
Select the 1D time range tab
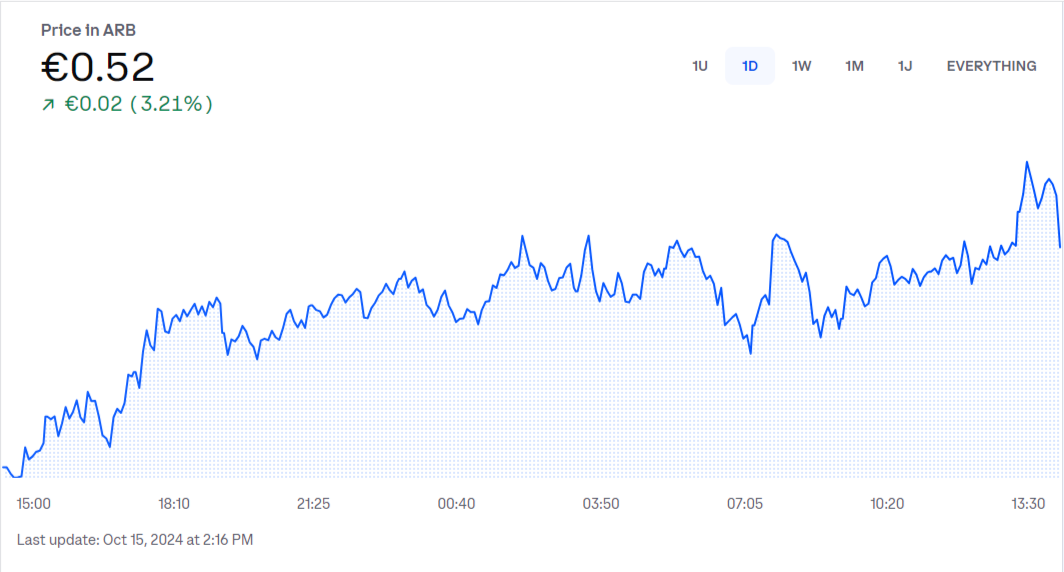(750, 66)
